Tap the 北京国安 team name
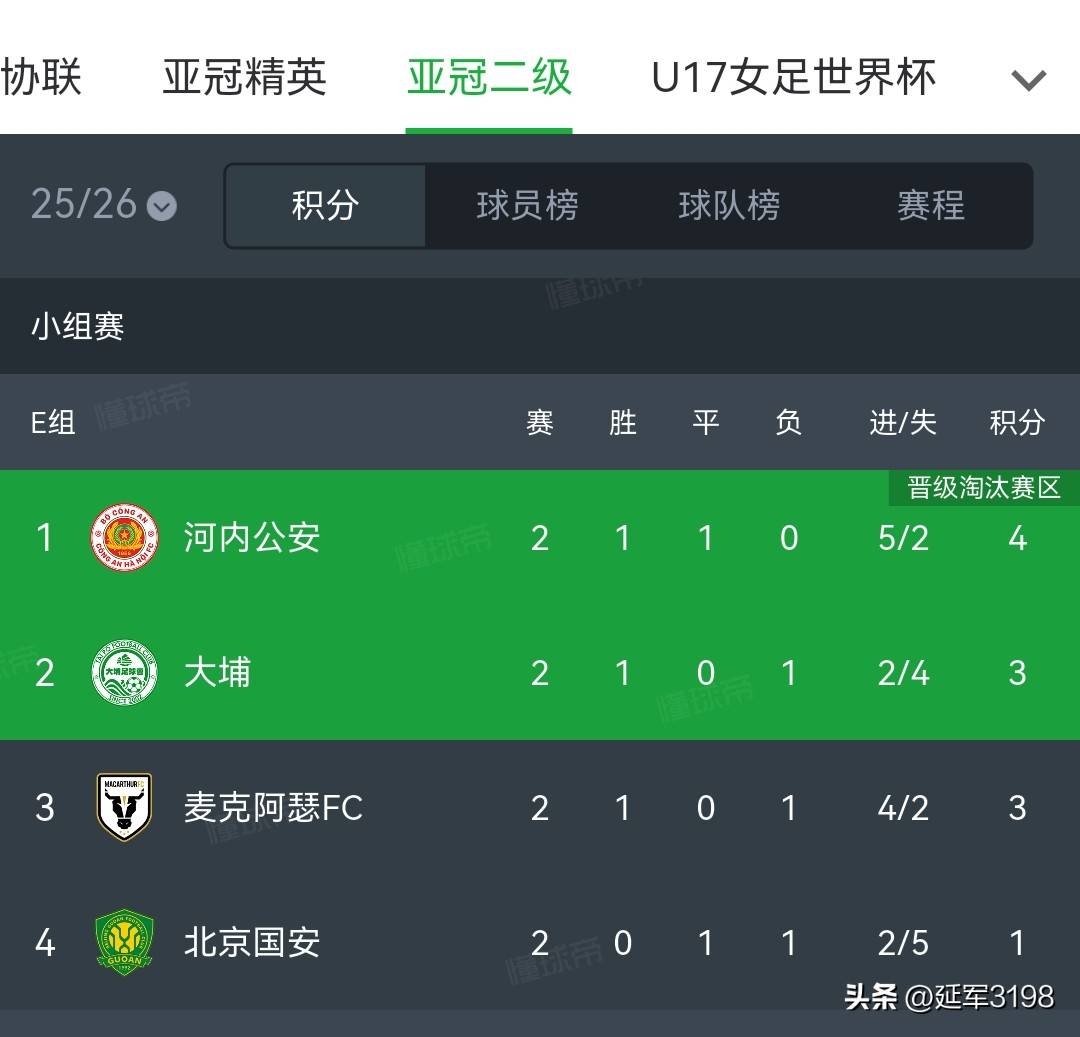Image resolution: width=1080 pixels, height=1037 pixels. tap(252, 942)
